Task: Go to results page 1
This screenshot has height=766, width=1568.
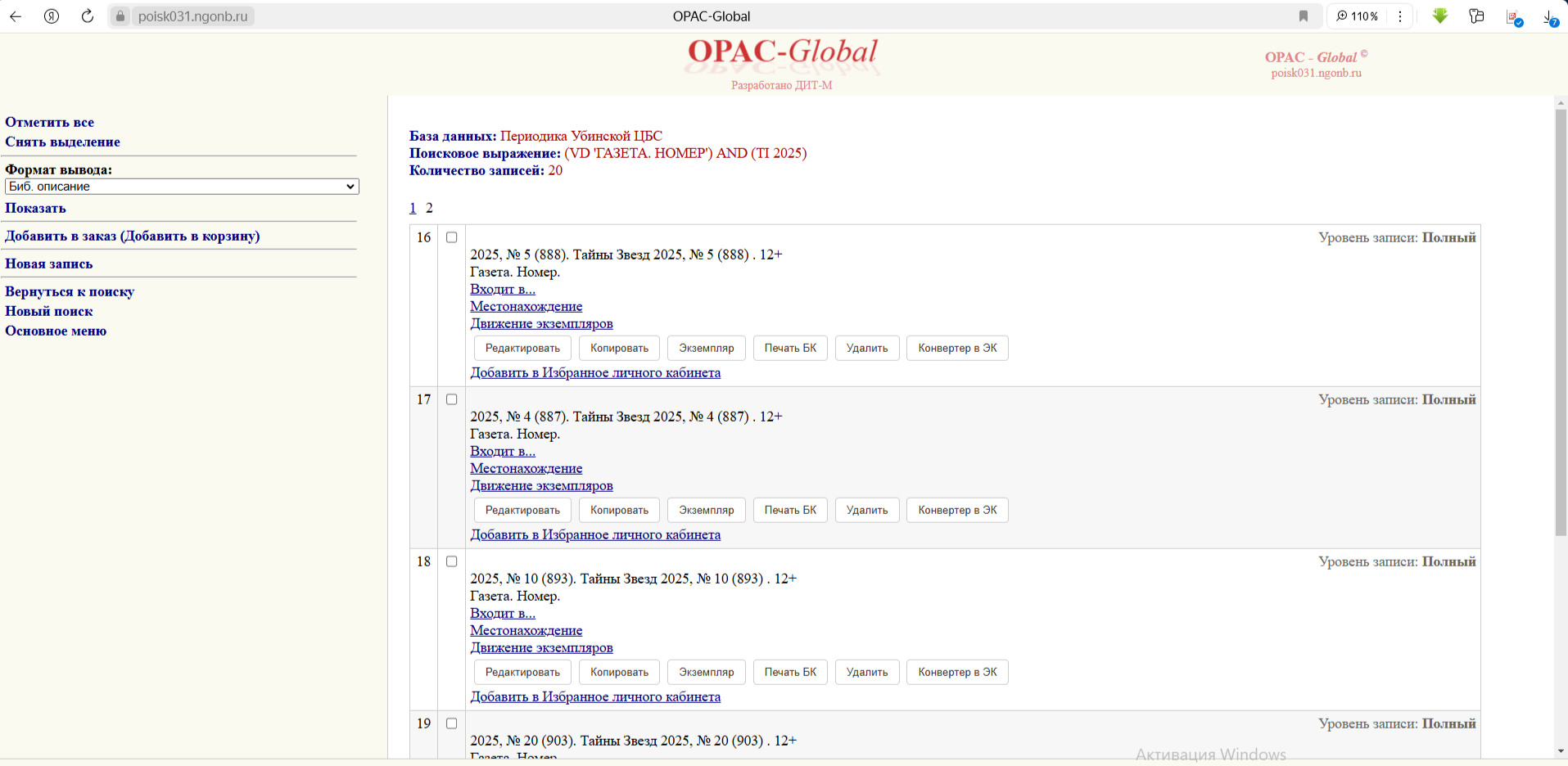Action: pos(413,208)
